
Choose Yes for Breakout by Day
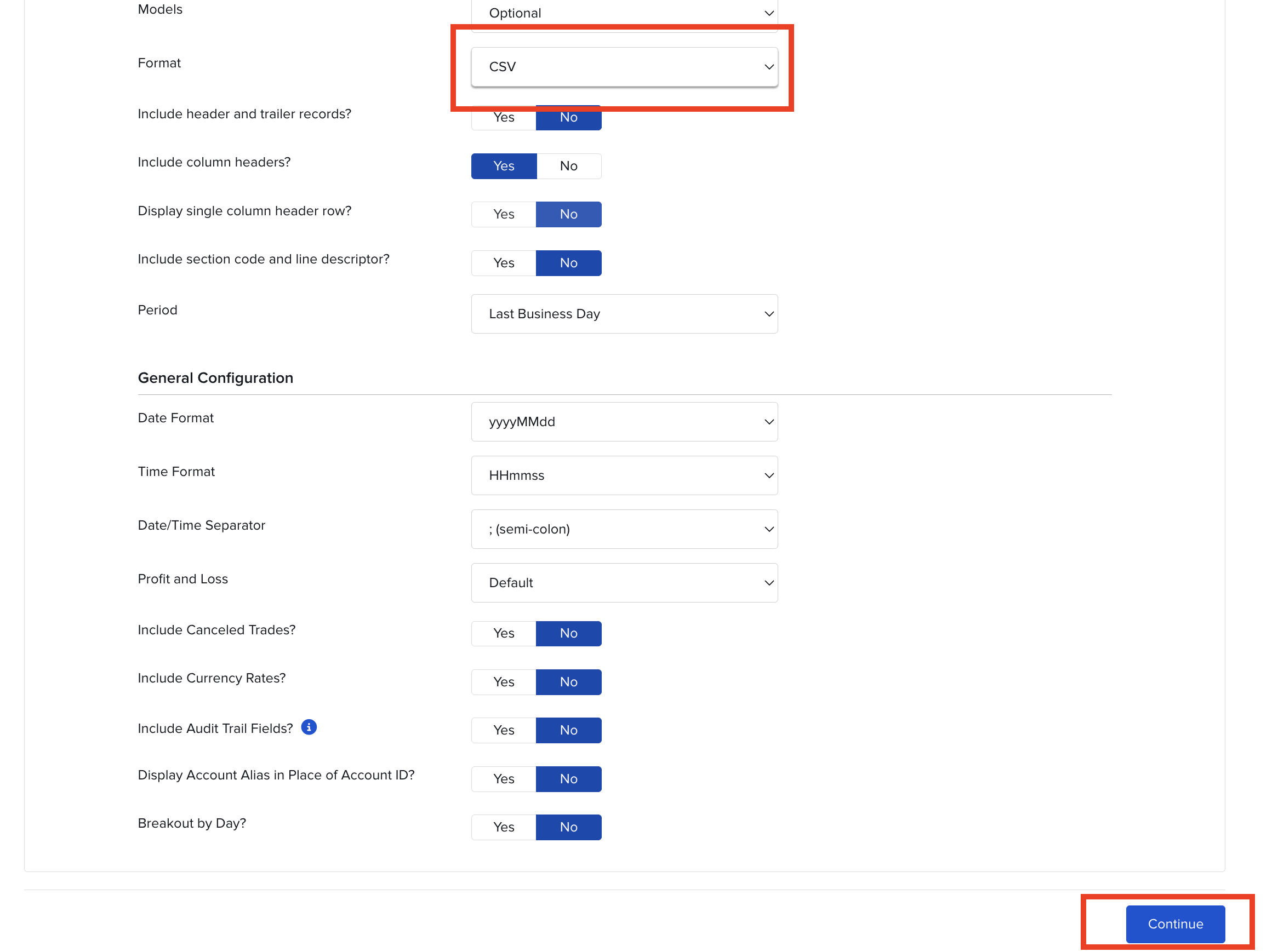(x=503, y=827)
